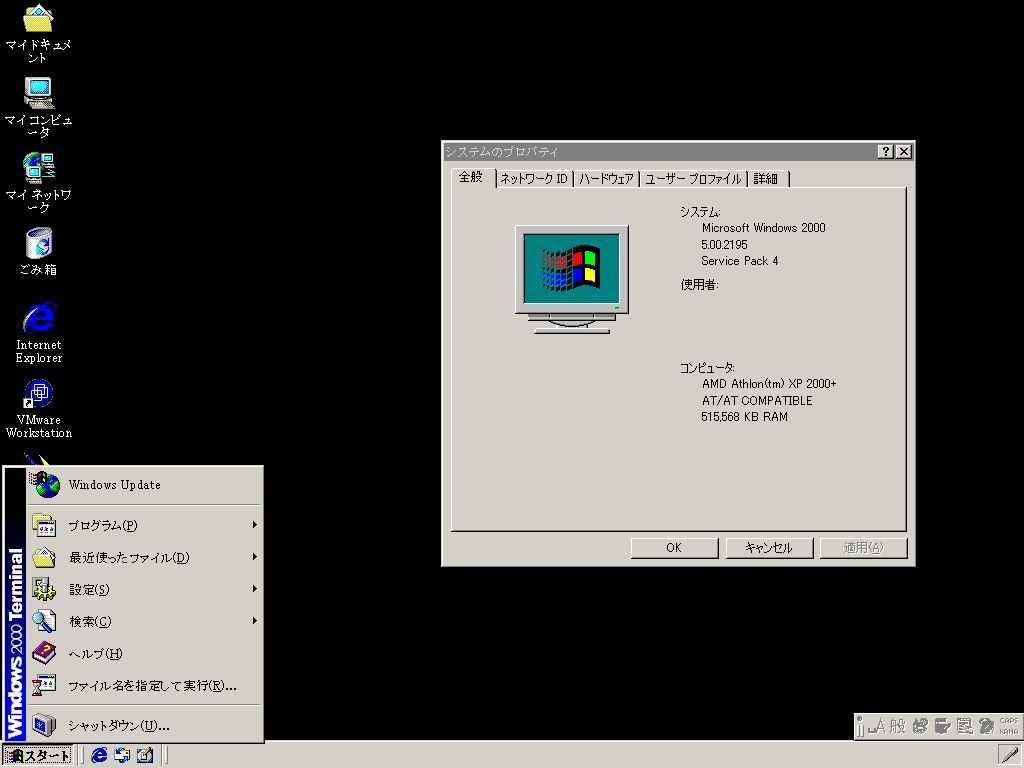Close the システムのプロパティ dialog
1024x768 pixels.
coord(903,152)
